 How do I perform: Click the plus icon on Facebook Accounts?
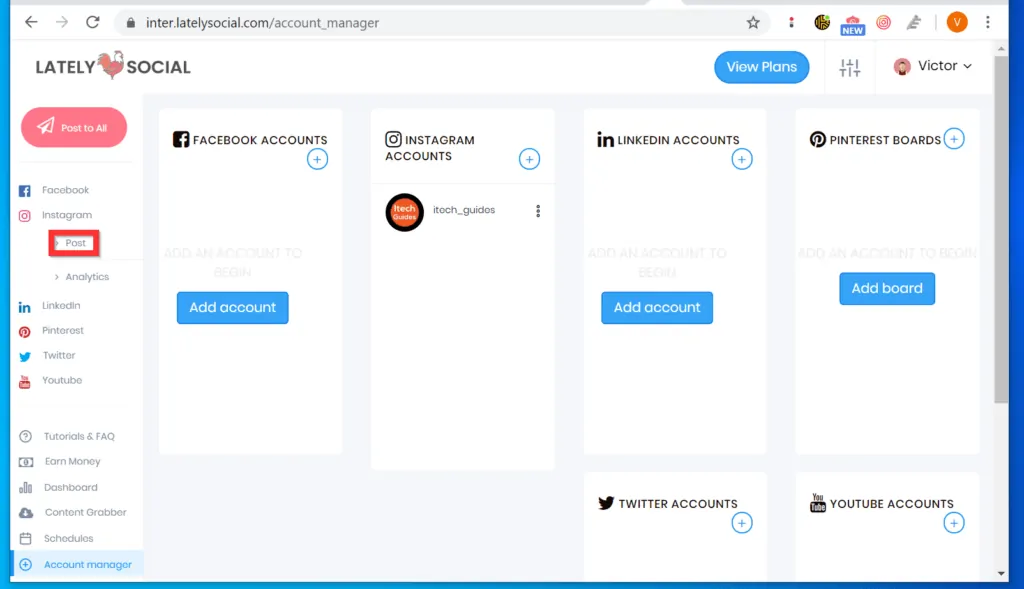[317, 159]
